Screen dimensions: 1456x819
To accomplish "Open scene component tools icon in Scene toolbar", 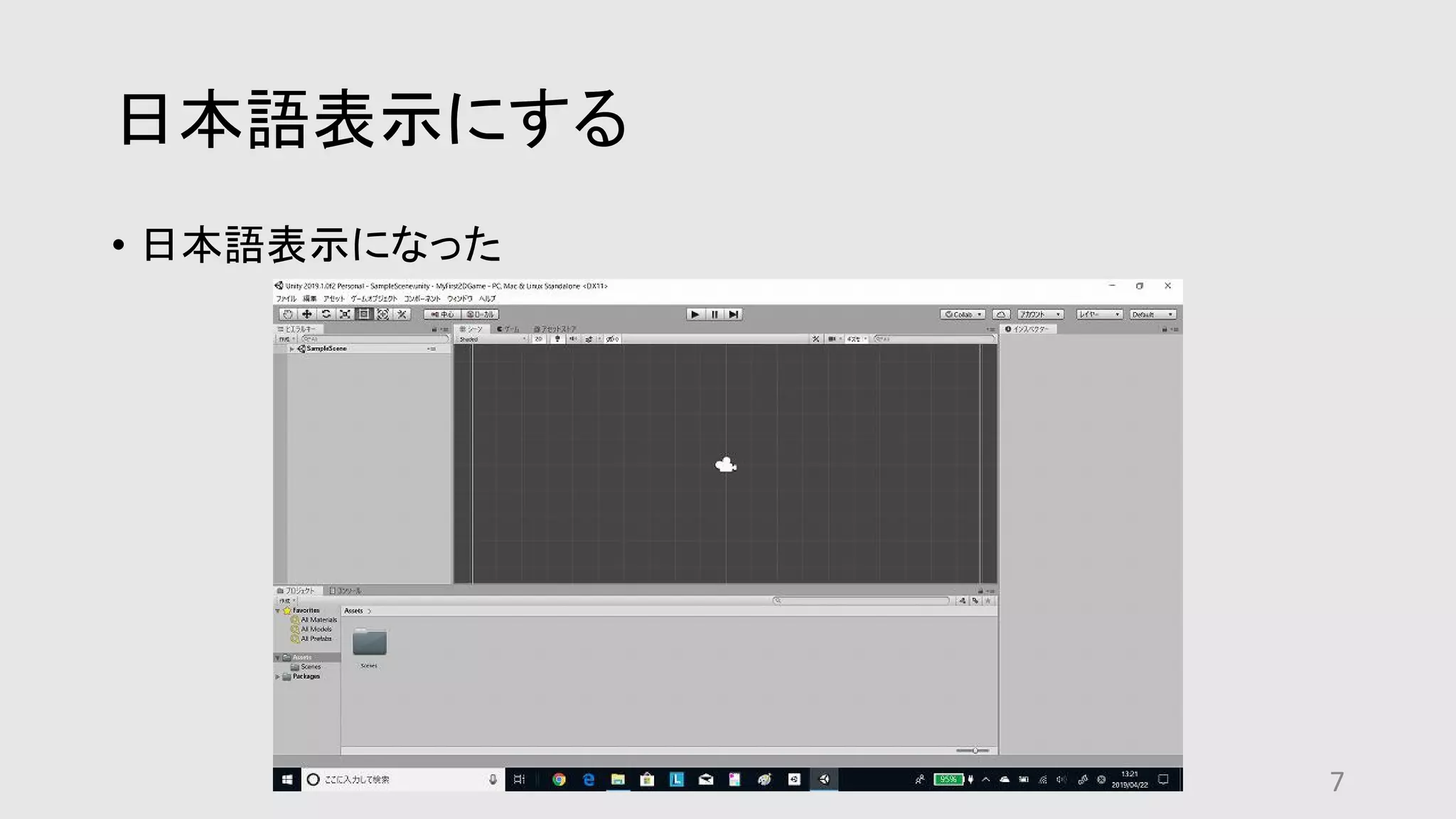I will (x=815, y=339).
